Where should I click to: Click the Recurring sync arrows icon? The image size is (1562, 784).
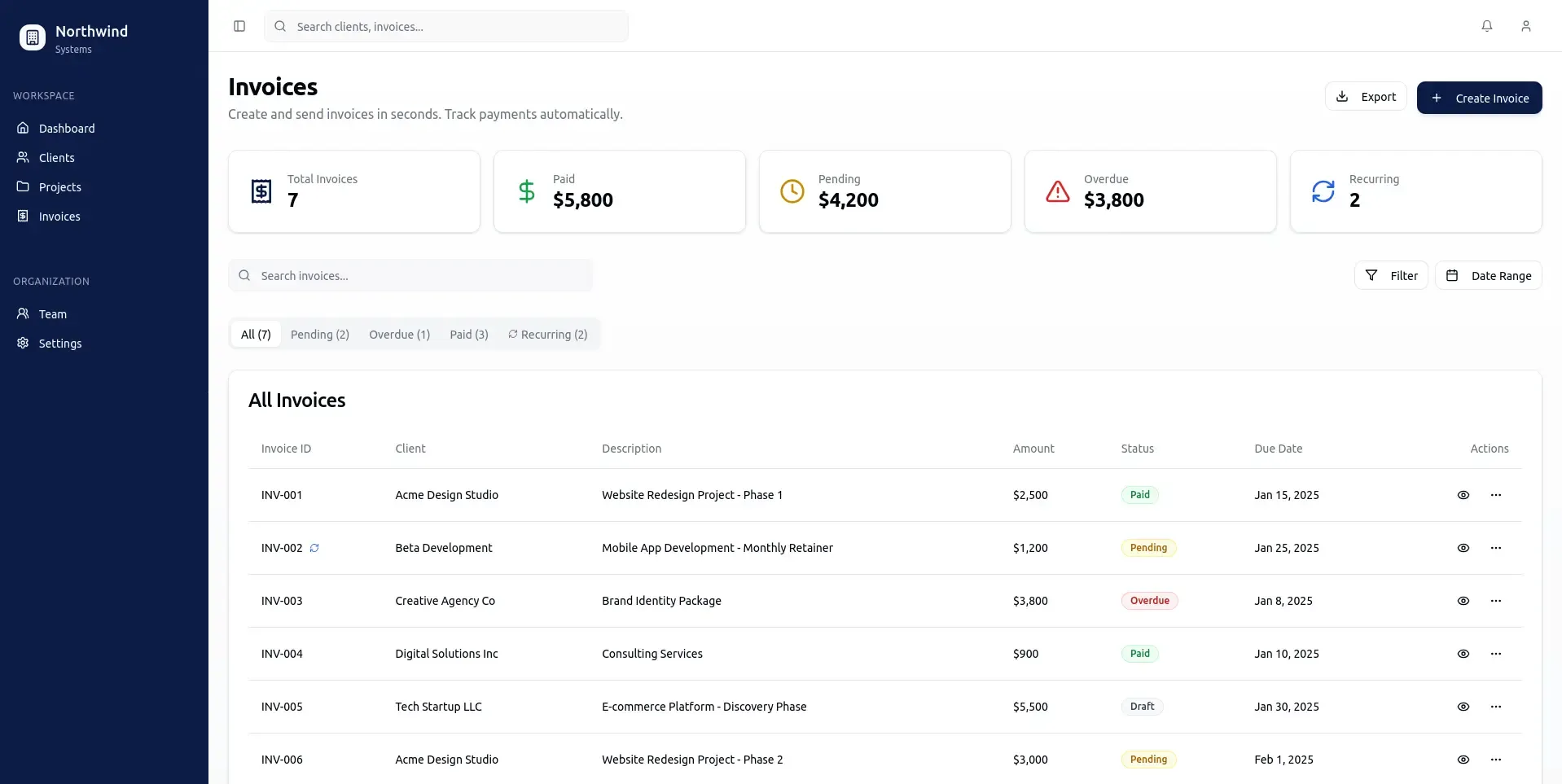[x=1323, y=191]
